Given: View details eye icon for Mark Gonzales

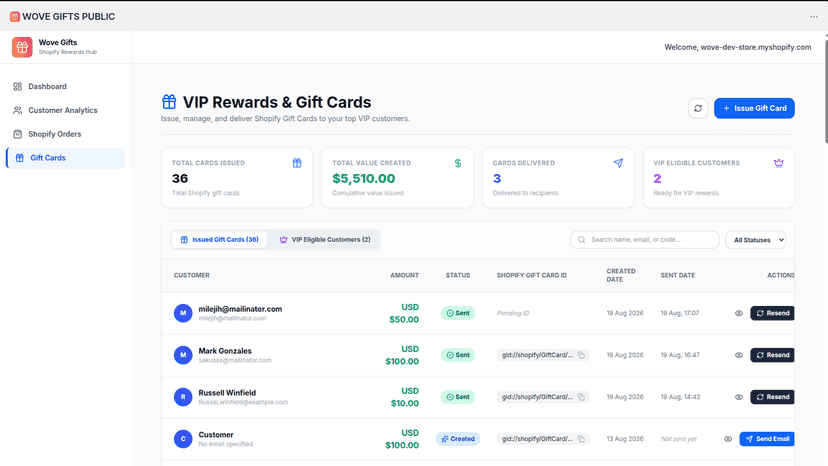Looking at the screenshot, I should coord(739,355).
